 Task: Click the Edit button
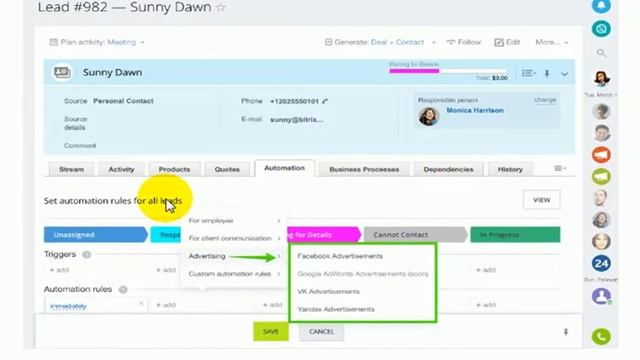(x=507, y=42)
